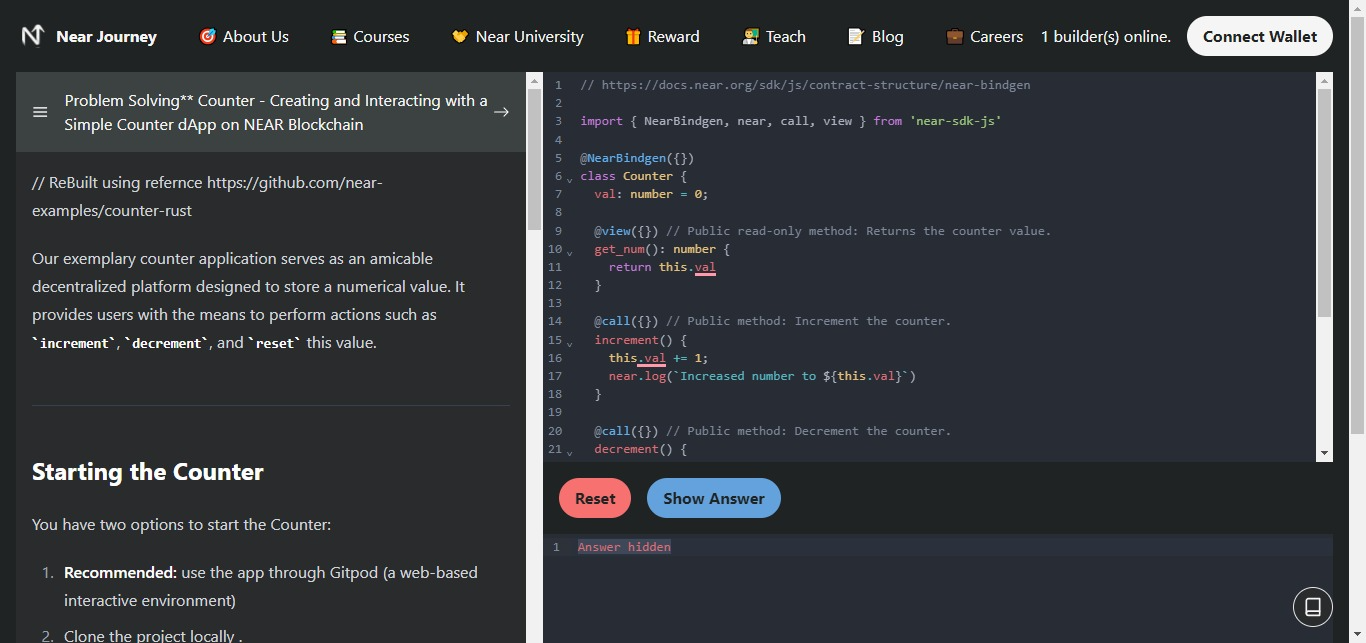Collapse the decrement method fold arrow
The width and height of the screenshot is (1366, 643).
pos(569,452)
